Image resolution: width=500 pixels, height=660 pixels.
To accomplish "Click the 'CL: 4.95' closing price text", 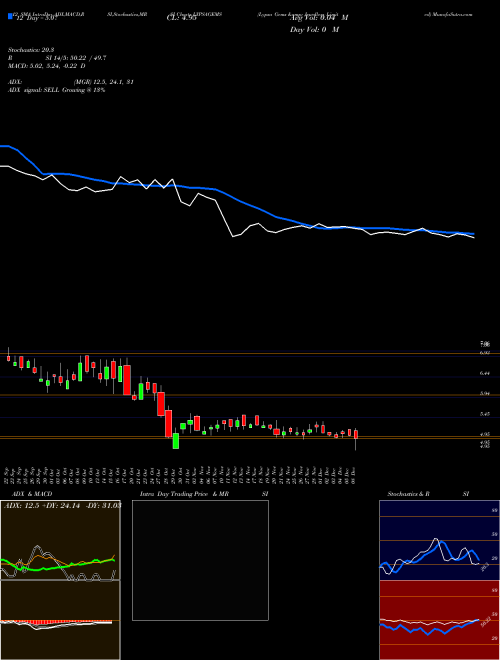I will (182, 18).
